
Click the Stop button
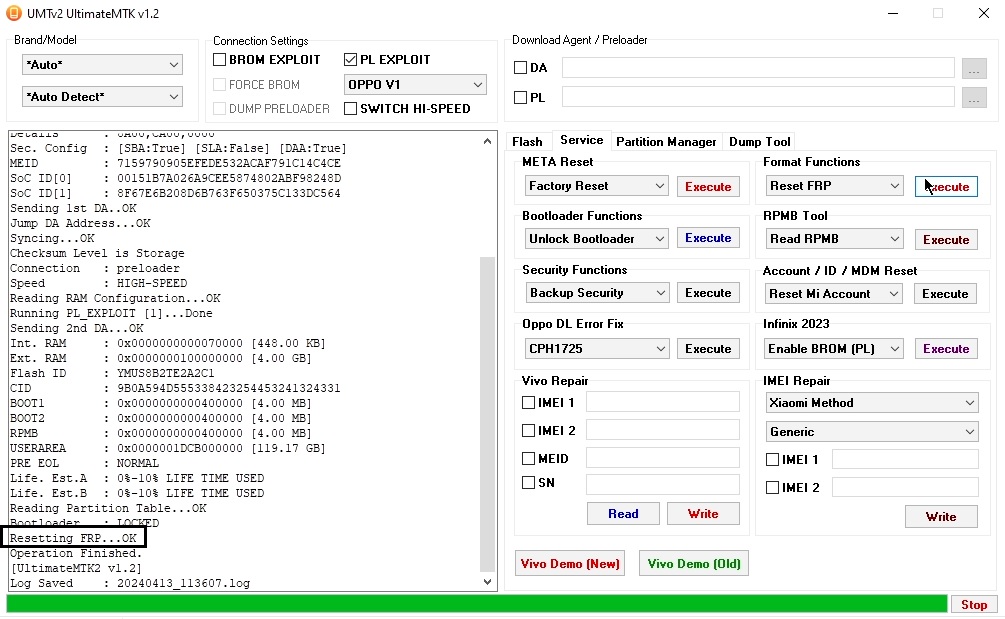pos(974,604)
